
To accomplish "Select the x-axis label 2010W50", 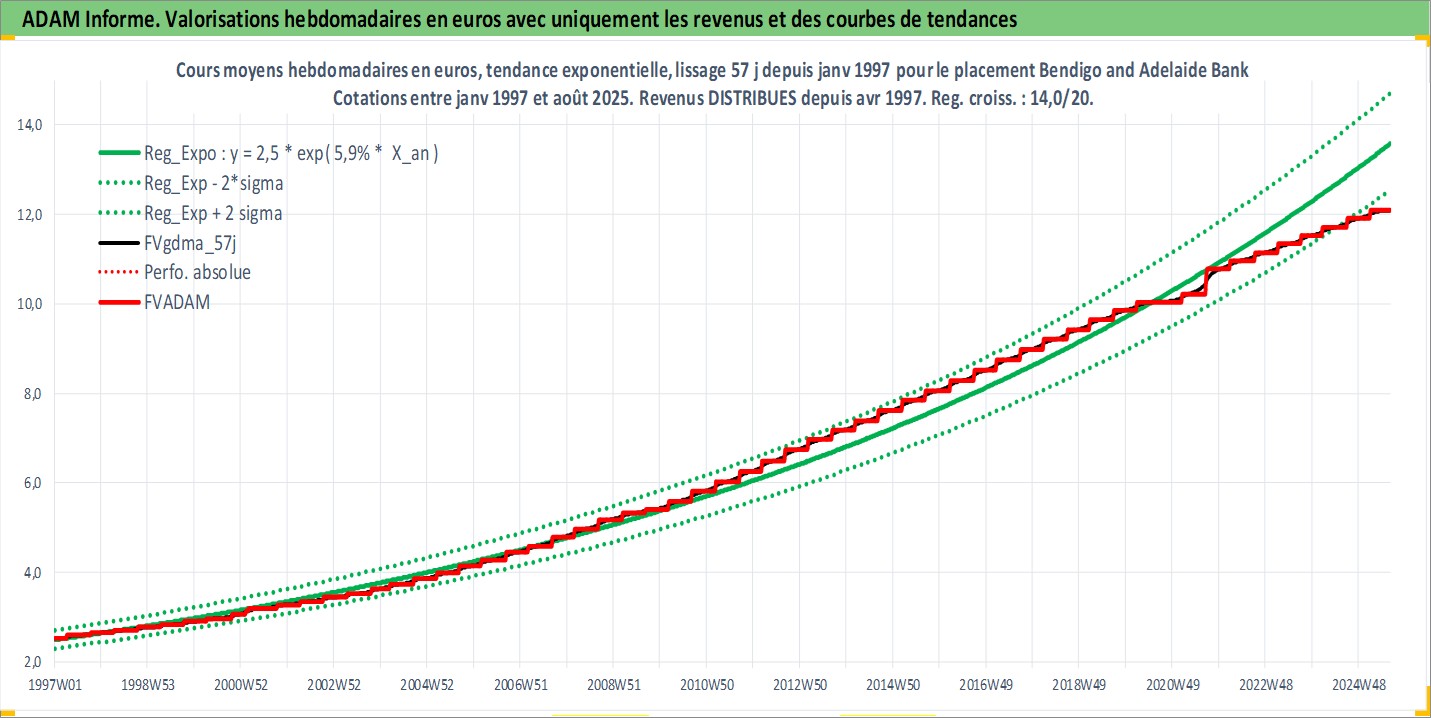I will click(706, 685).
